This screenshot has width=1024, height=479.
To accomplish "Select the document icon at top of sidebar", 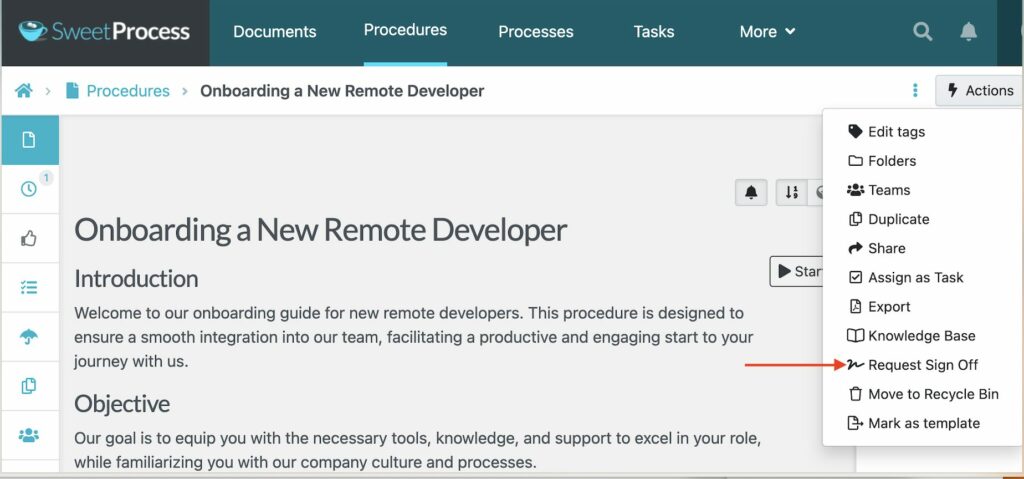I will 29,140.
